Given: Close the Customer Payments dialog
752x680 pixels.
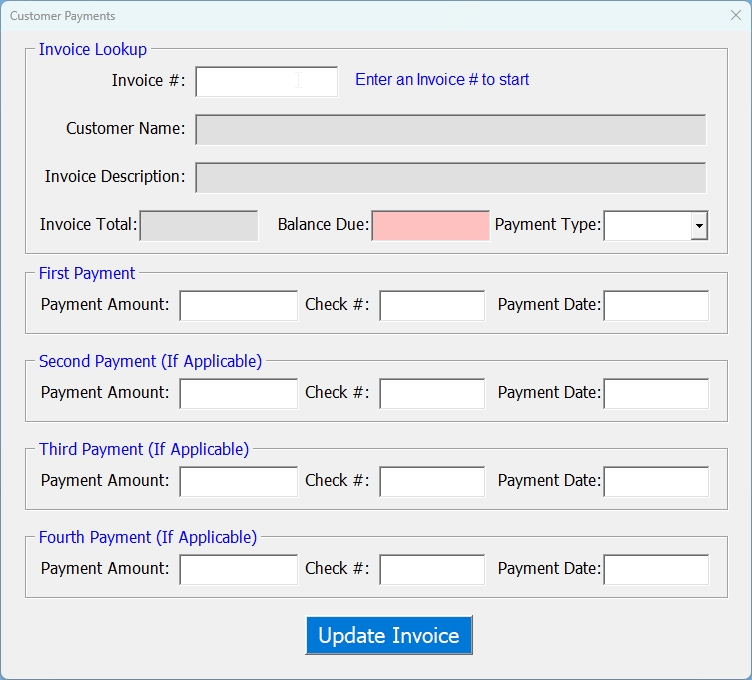Looking at the screenshot, I should point(736,15).
